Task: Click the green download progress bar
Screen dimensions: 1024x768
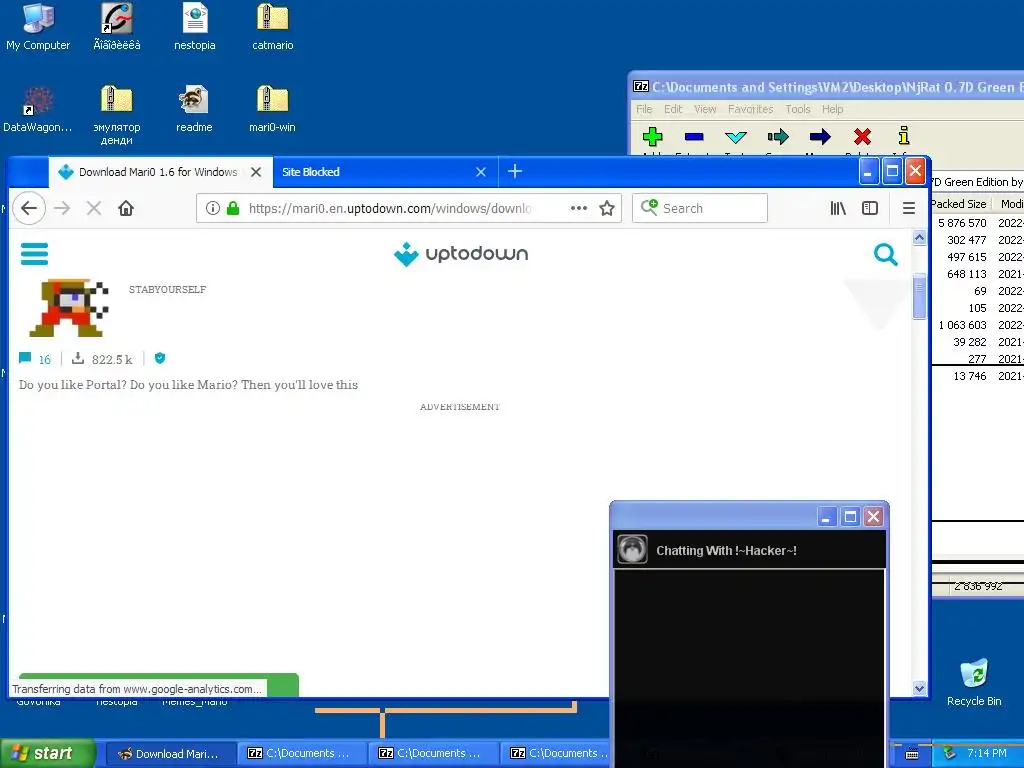Action: coord(159,684)
